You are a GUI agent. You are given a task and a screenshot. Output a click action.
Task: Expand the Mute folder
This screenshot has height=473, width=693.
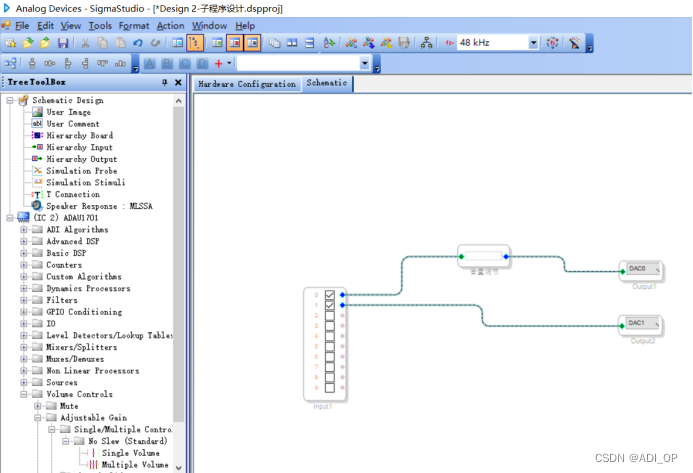tap(38, 406)
